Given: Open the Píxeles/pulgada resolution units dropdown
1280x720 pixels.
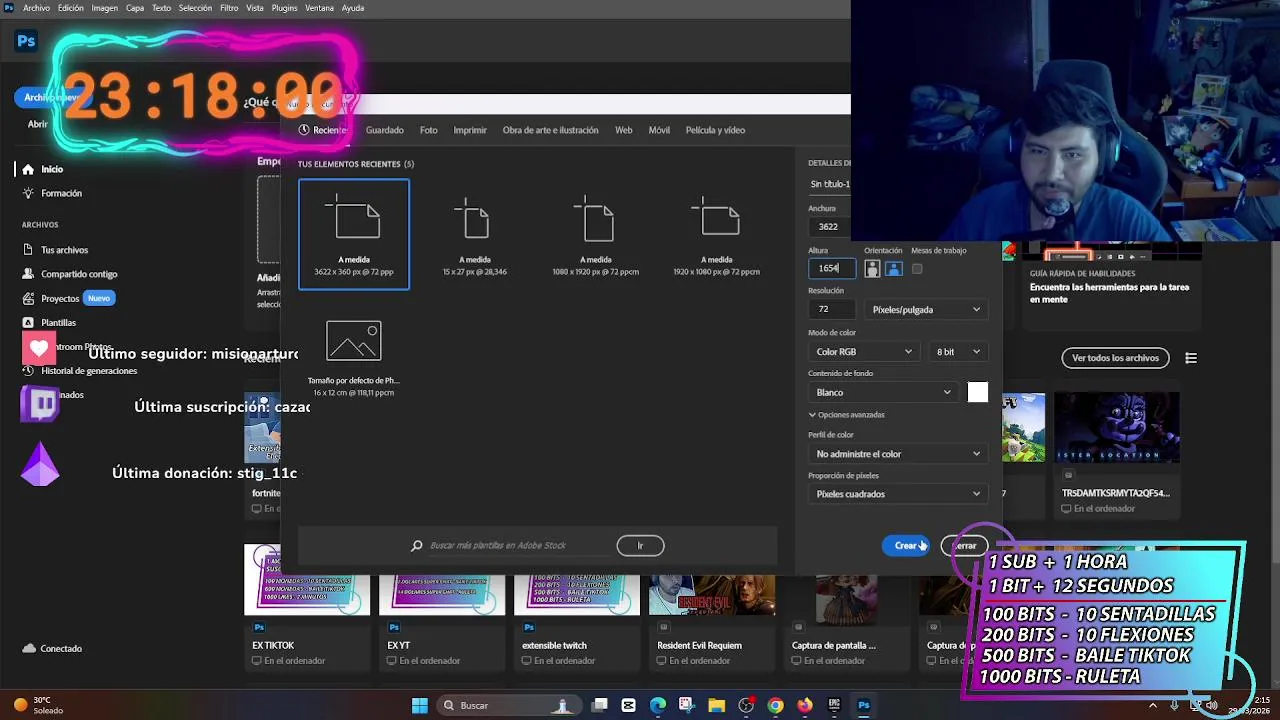Looking at the screenshot, I should (926, 310).
